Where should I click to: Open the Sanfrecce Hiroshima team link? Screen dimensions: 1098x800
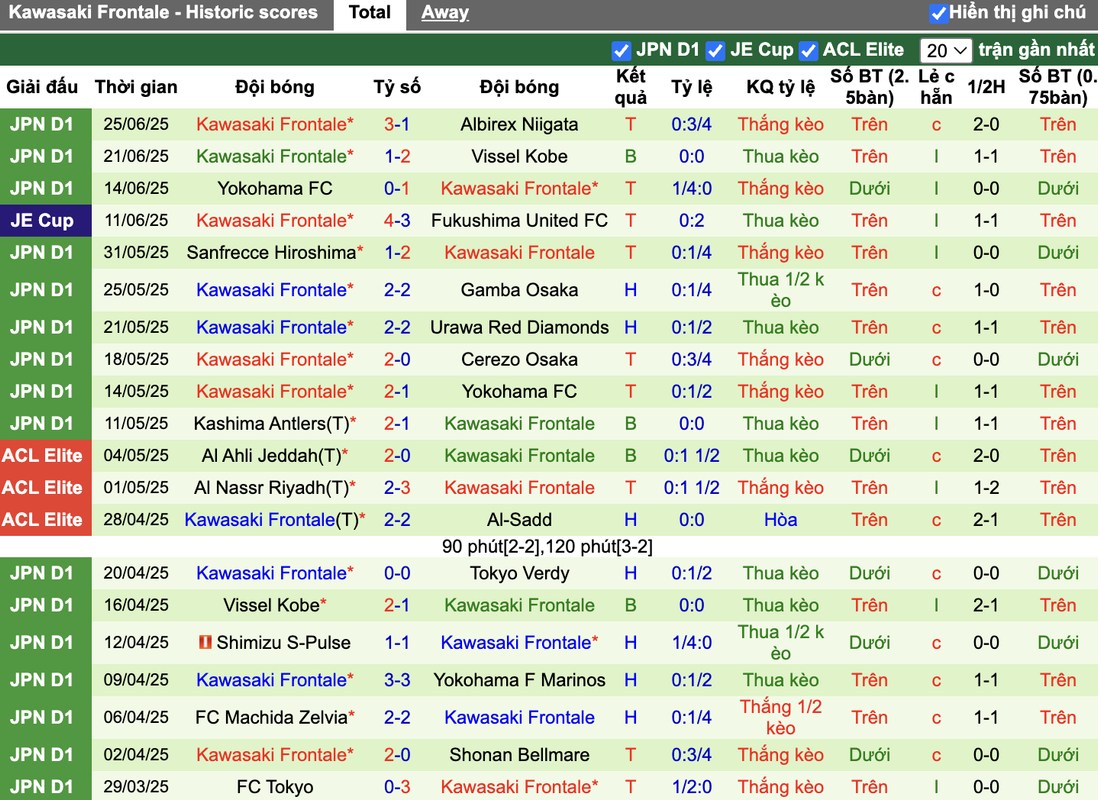pos(271,253)
